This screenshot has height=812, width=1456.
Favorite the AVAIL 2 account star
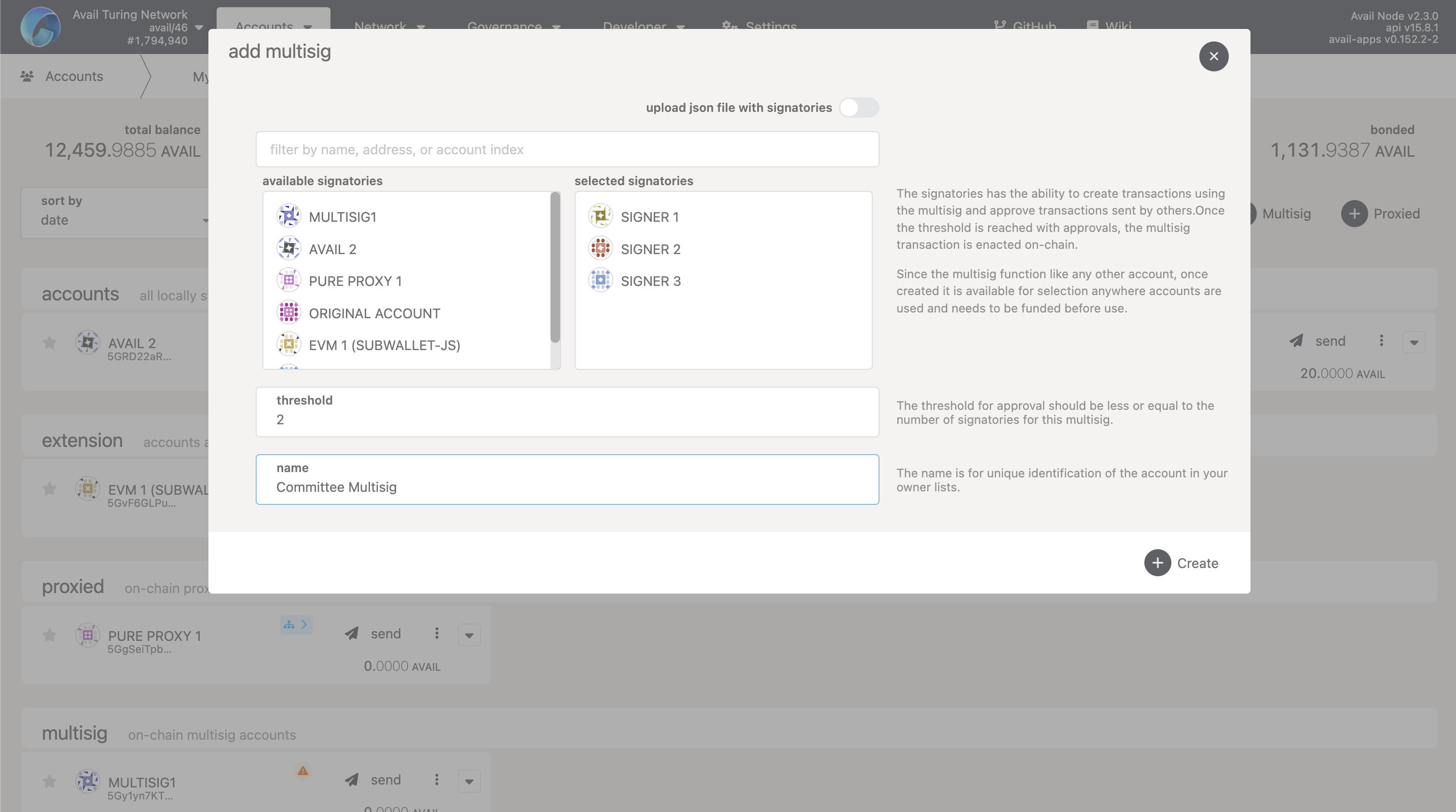click(x=49, y=343)
